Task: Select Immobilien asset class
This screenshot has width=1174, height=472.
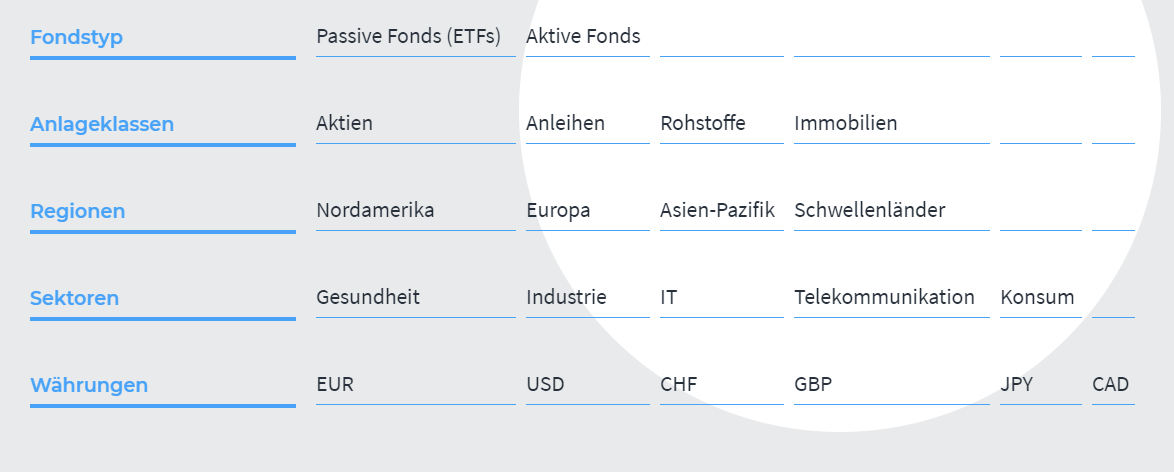Action: 845,123
